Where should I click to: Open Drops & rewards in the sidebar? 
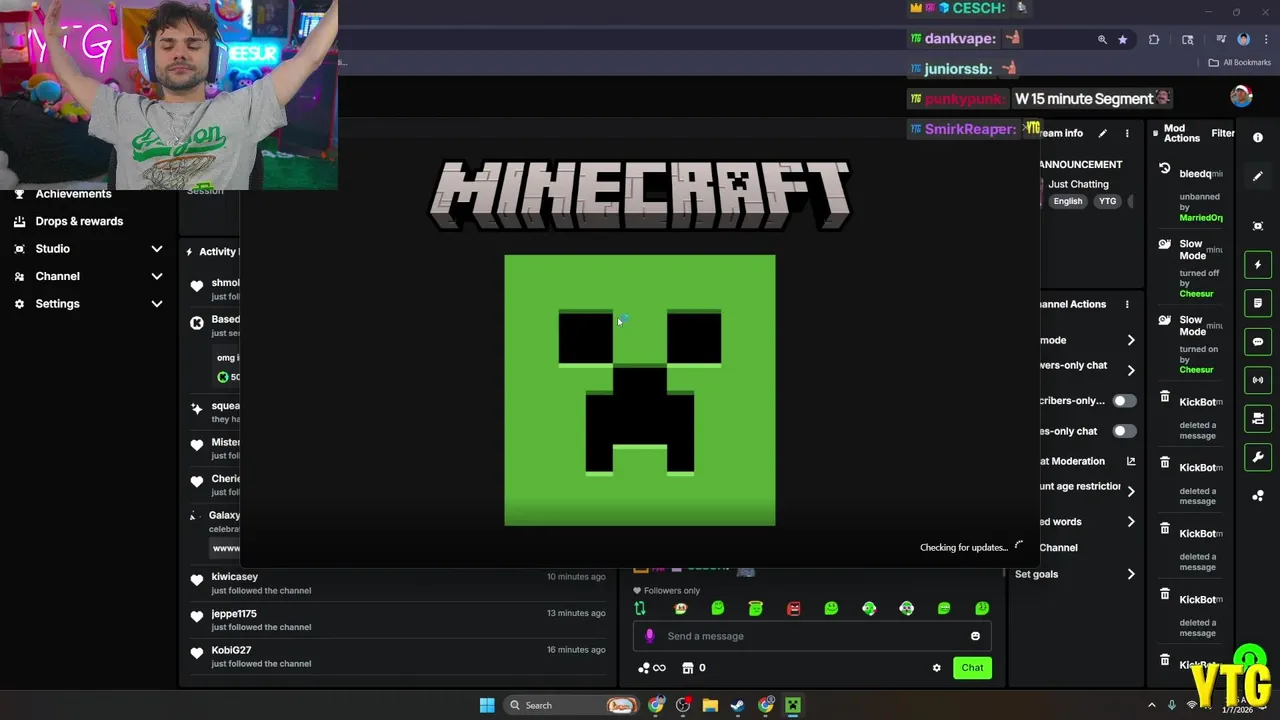[79, 221]
